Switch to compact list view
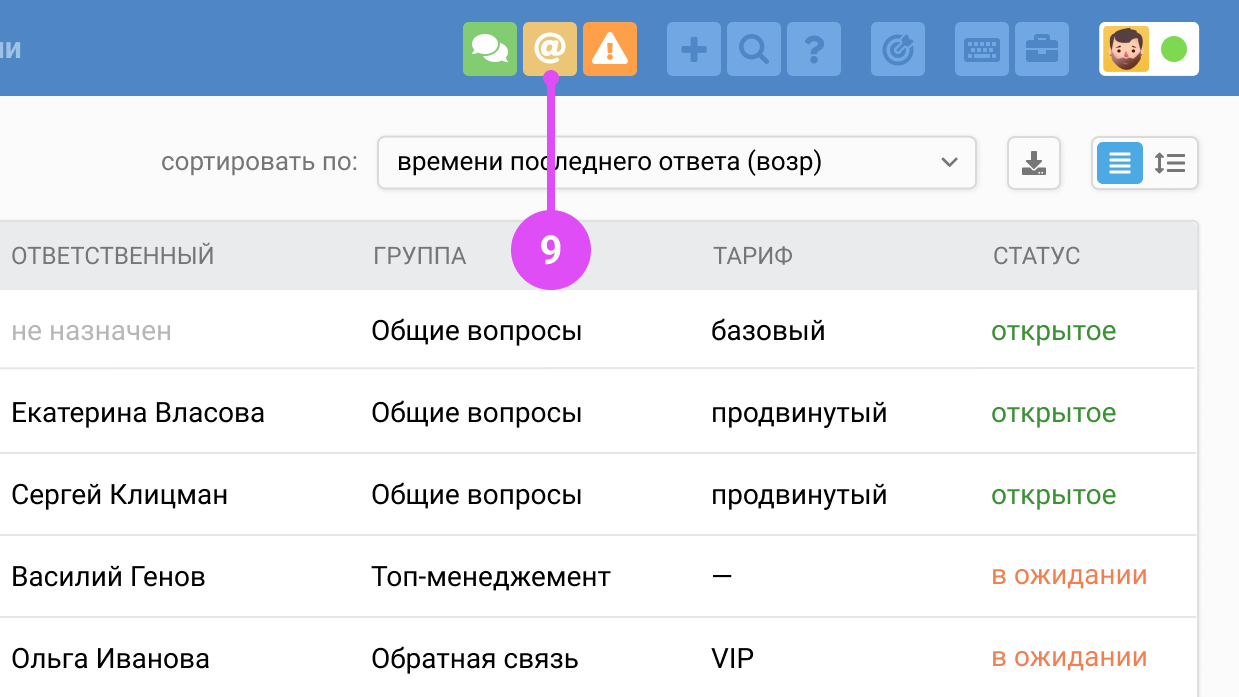 coord(1120,163)
